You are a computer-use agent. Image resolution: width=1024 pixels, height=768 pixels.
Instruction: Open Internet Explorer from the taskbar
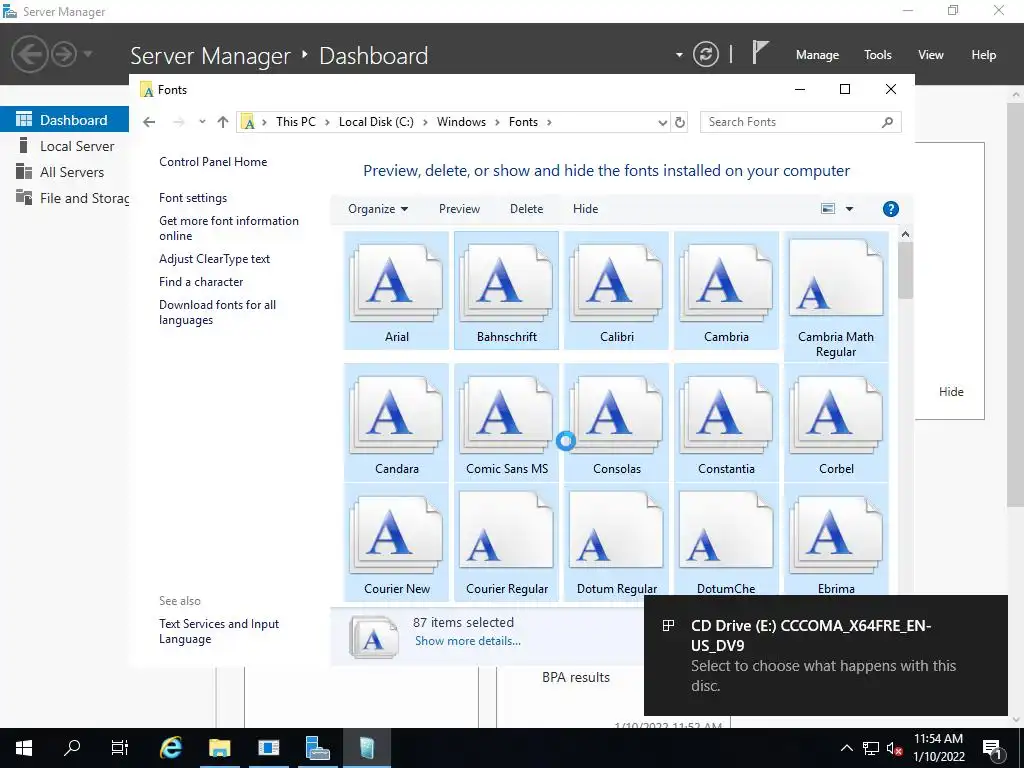(170, 748)
